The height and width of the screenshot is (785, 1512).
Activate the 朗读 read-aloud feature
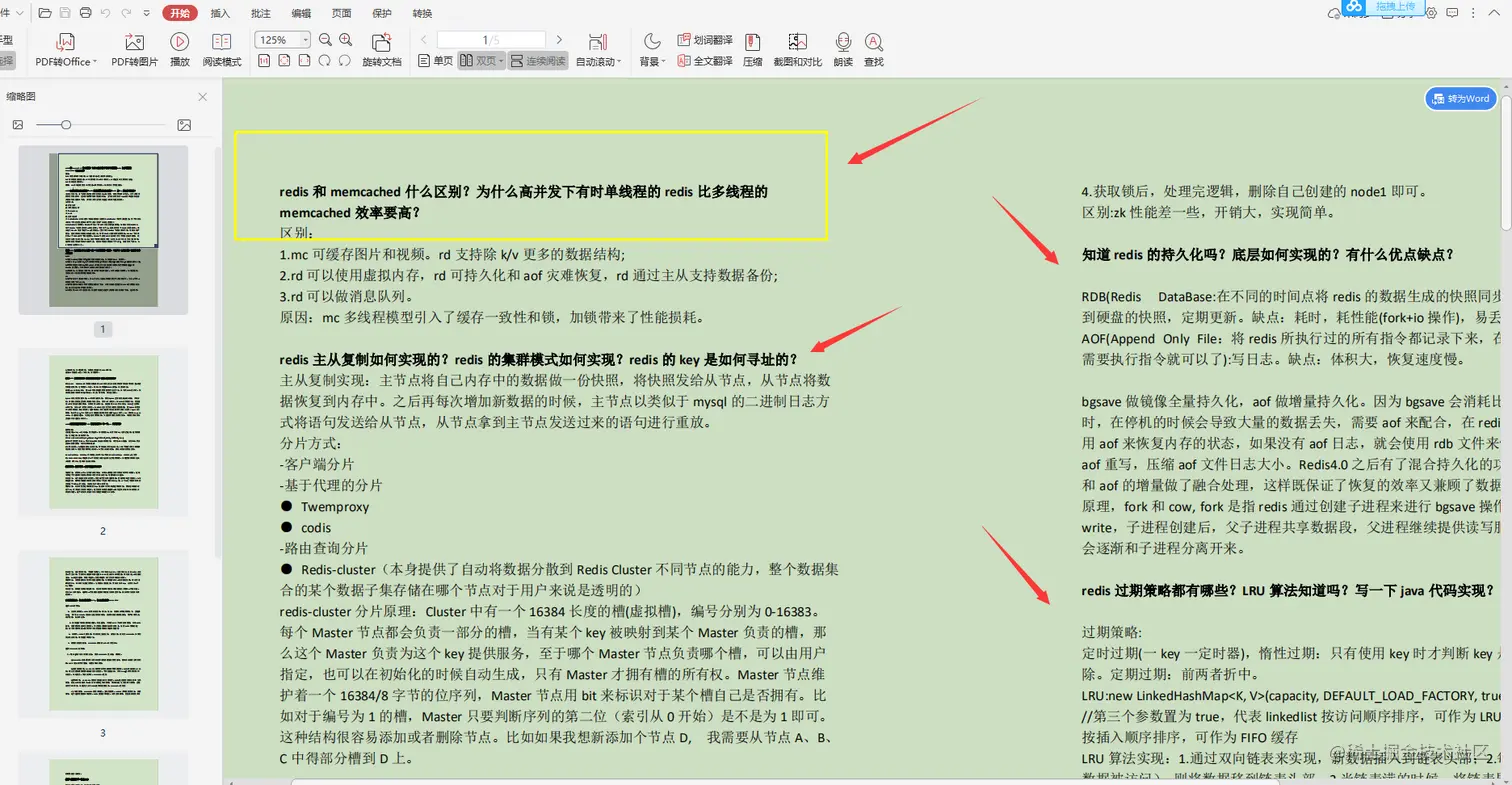pyautogui.click(x=843, y=52)
